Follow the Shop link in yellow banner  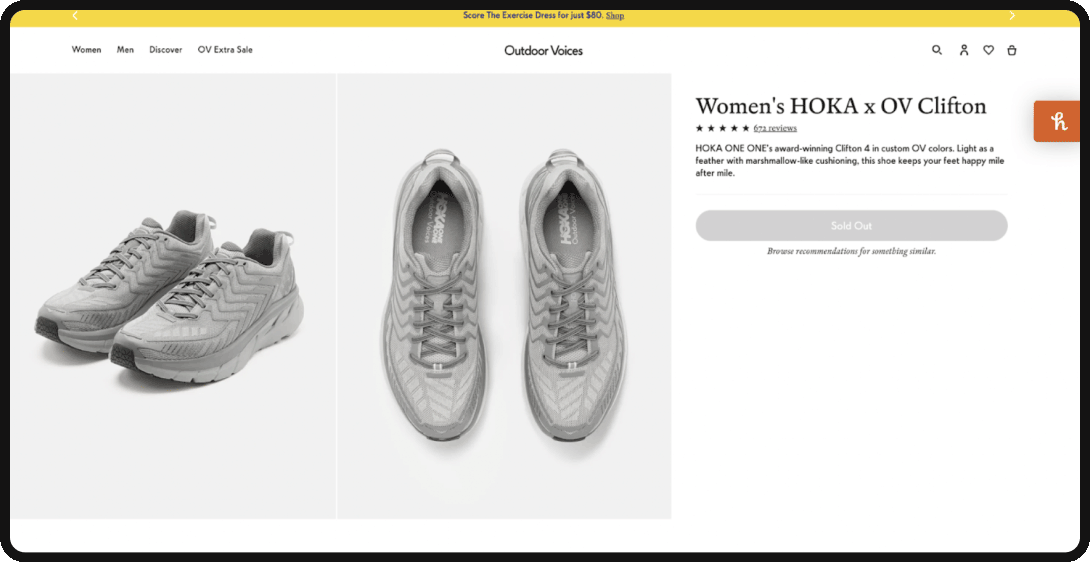pyautogui.click(x=615, y=15)
